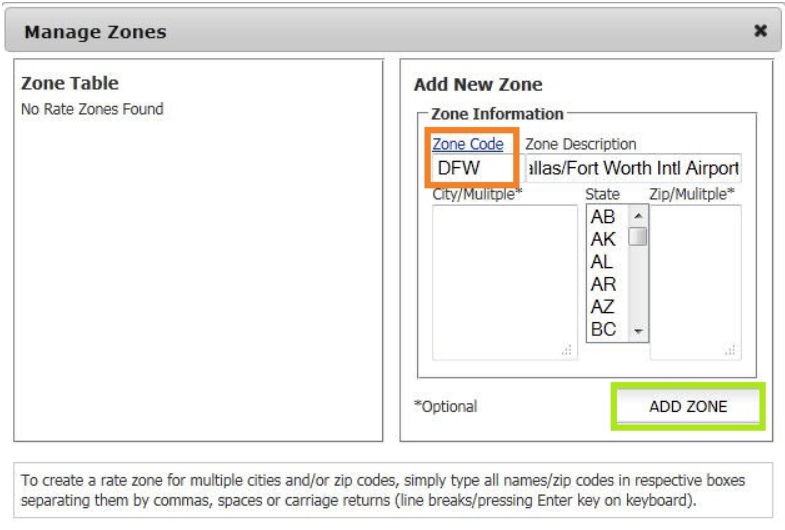This screenshot has width=785, height=530.
Task: Select AK in the State list
Action: click(x=603, y=239)
